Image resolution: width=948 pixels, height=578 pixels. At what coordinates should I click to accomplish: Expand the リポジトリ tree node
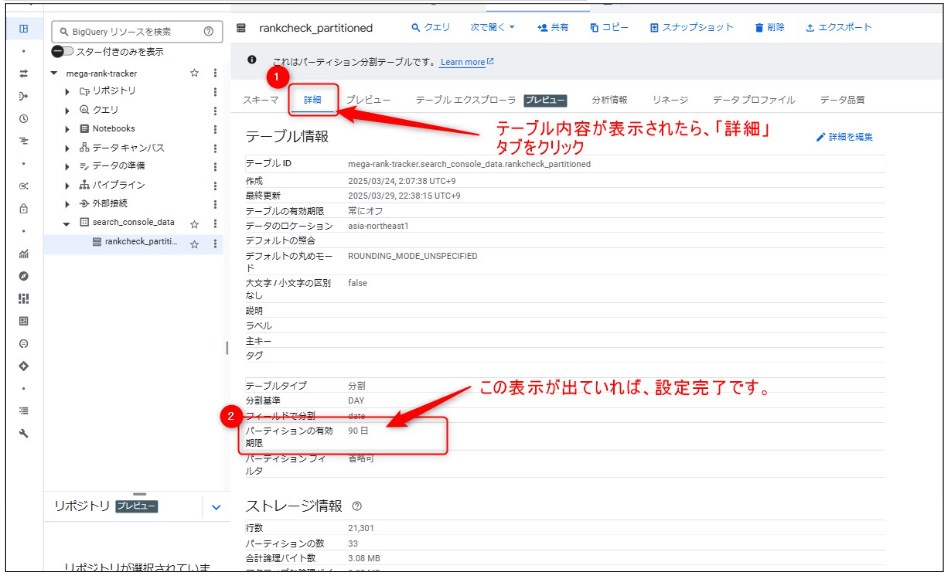(x=67, y=92)
